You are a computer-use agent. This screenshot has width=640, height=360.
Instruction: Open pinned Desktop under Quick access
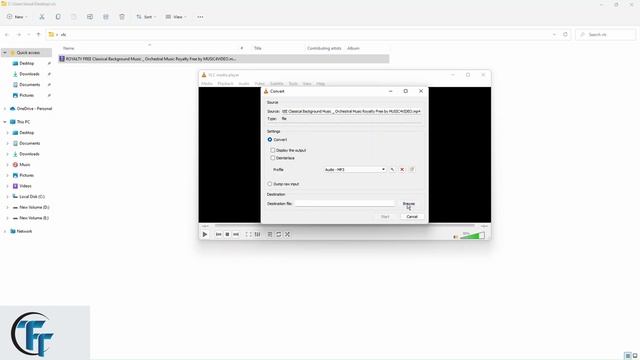click(27, 63)
